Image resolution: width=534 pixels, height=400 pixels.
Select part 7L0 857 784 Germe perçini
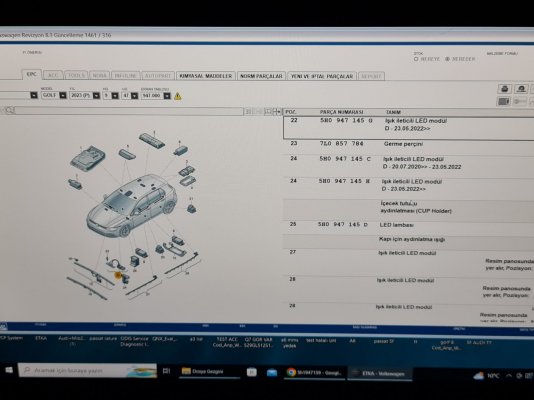pyautogui.click(x=408, y=144)
